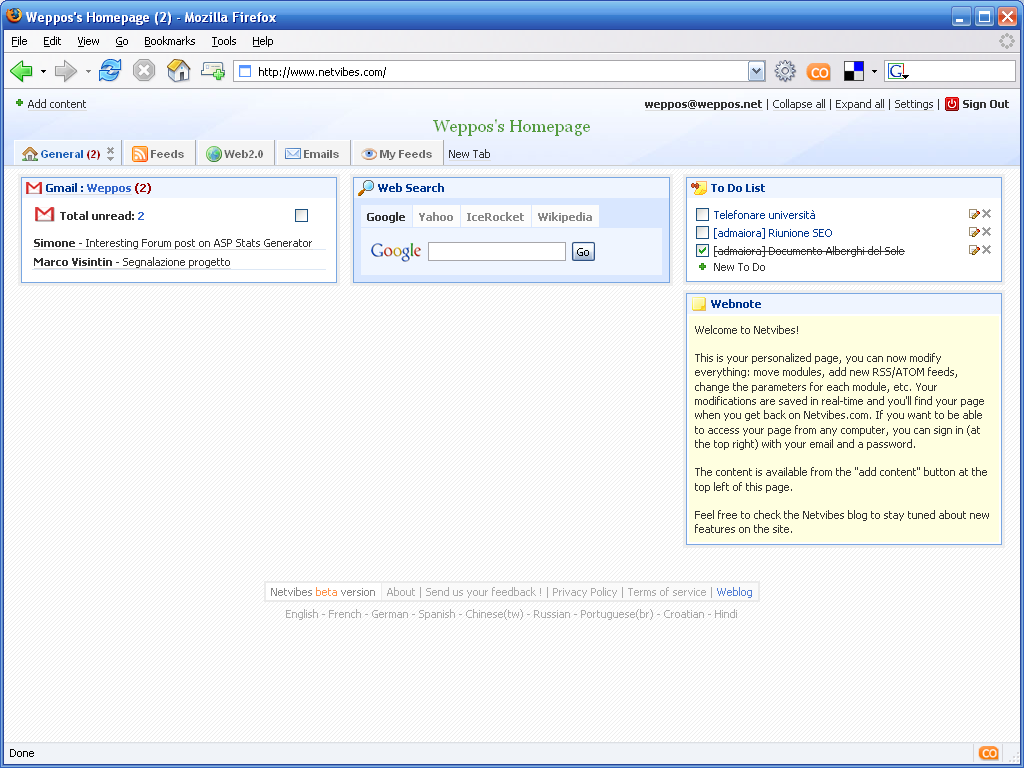
Task: Click the gear icon beside the address bar
Action: (x=785, y=71)
